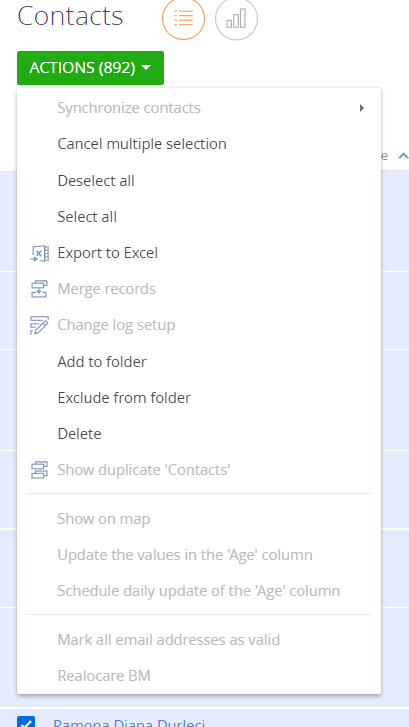Open the ACTIONS (892) dropdown
The image size is (409, 727).
tap(90, 68)
